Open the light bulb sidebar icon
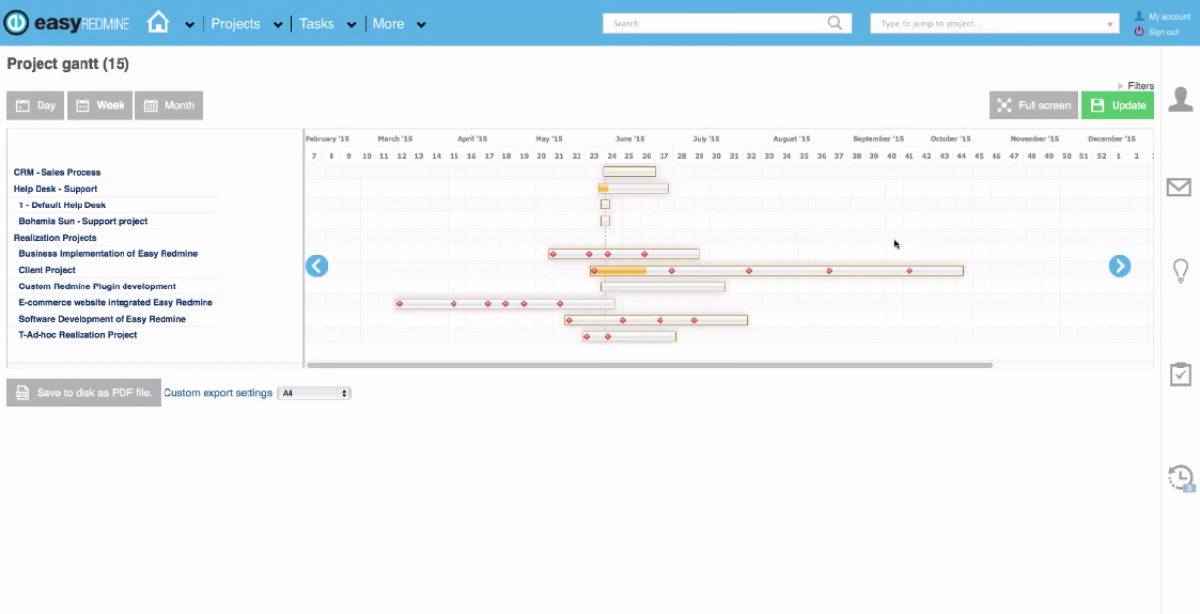Image resolution: width=1200 pixels, height=614 pixels. pos(1181,271)
